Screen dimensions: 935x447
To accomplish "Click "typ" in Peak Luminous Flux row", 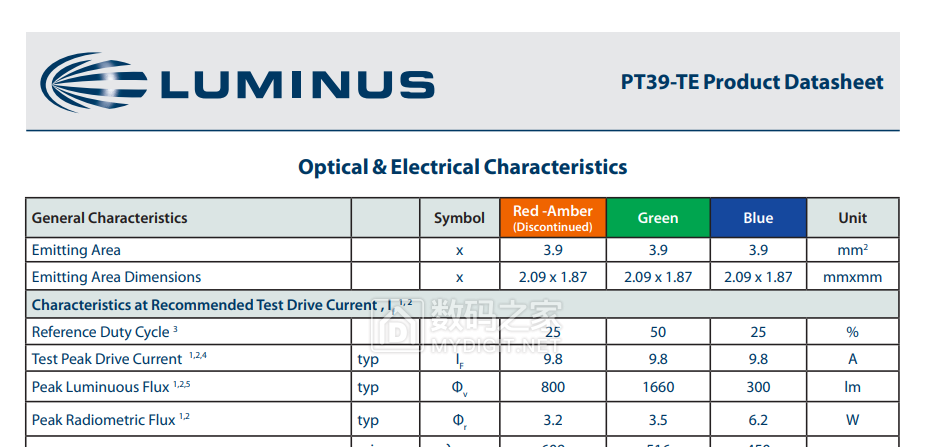I will click(368, 387).
